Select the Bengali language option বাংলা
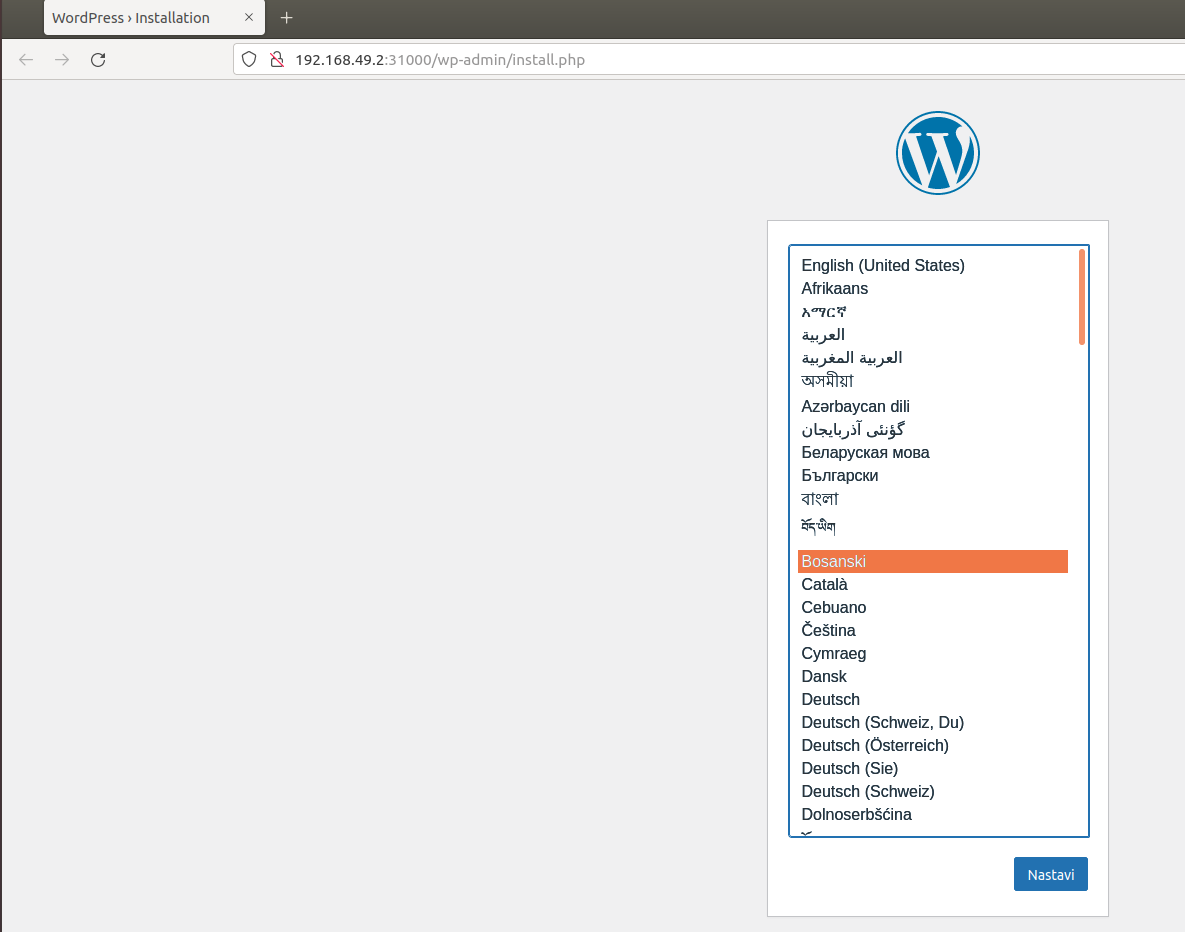 click(933, 499)
